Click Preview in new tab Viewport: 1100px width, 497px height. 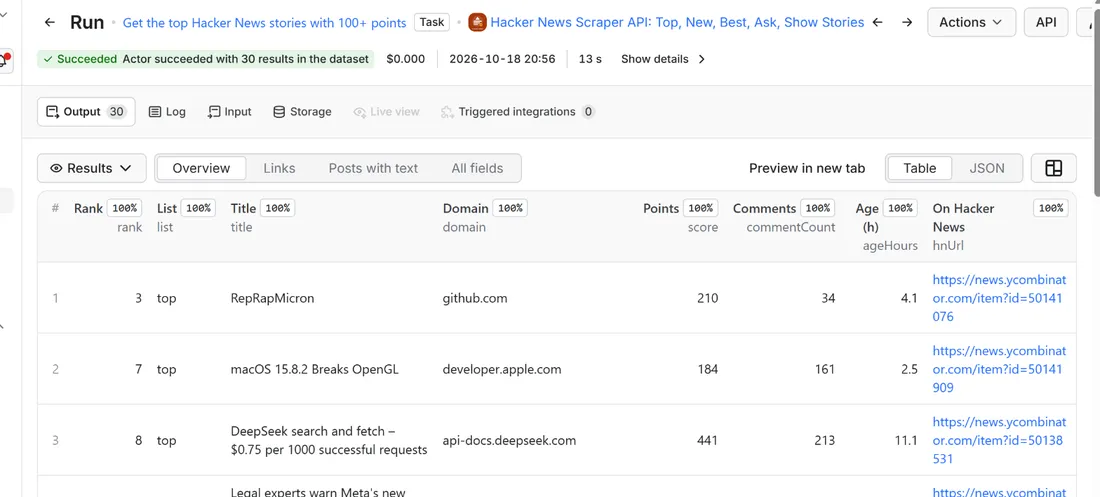coord(807,168)
